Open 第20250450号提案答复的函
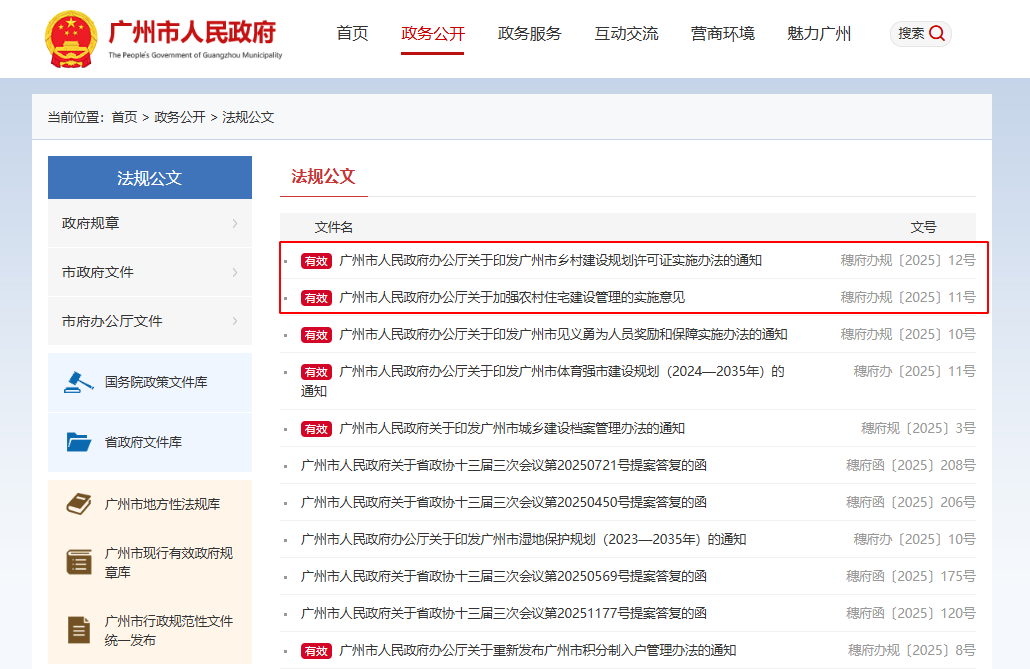This screenshot has width=1030, height=669. 503,502
